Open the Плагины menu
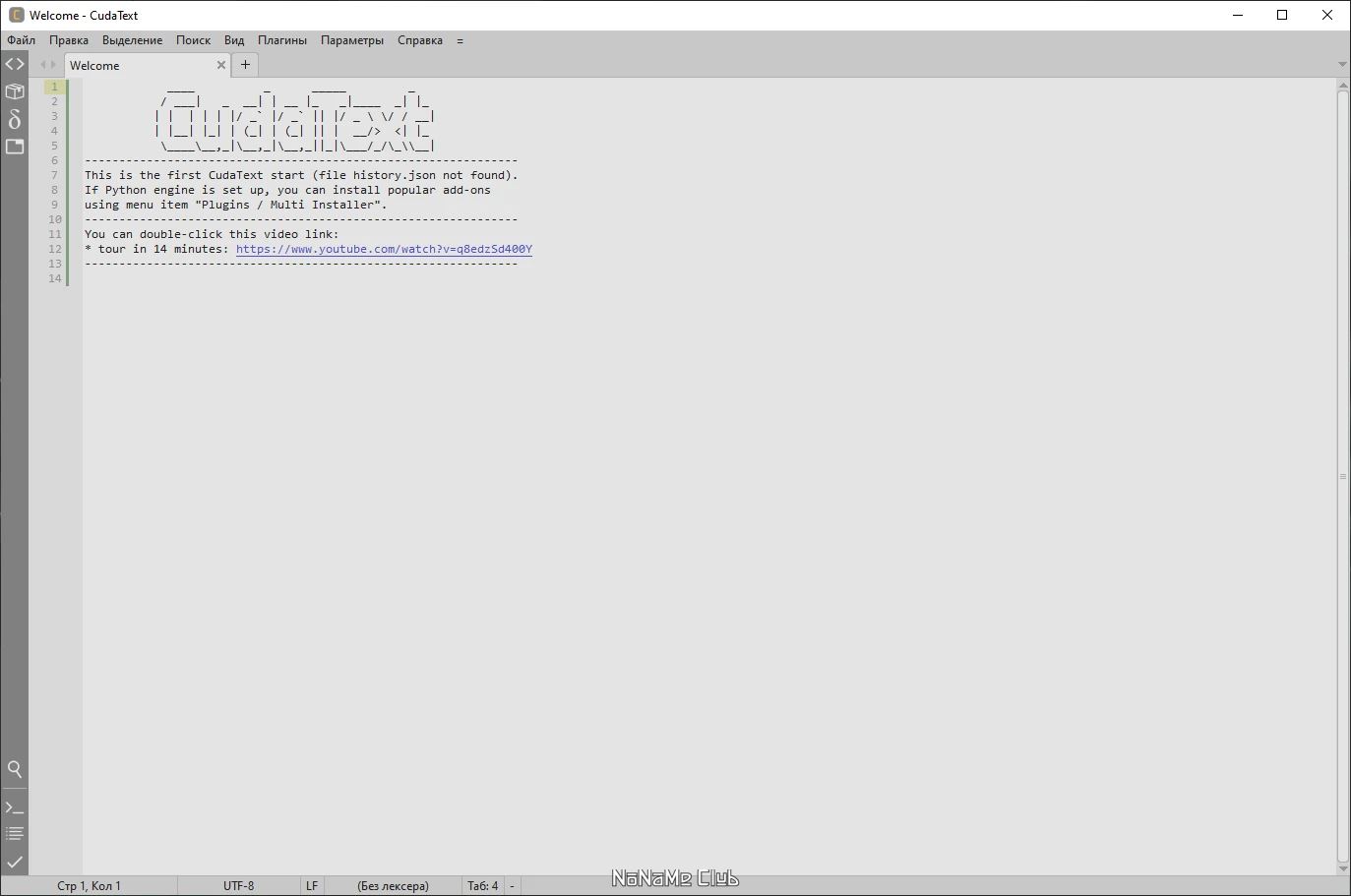The width and height of the screenshot is (1351, 896). (282, 40)
